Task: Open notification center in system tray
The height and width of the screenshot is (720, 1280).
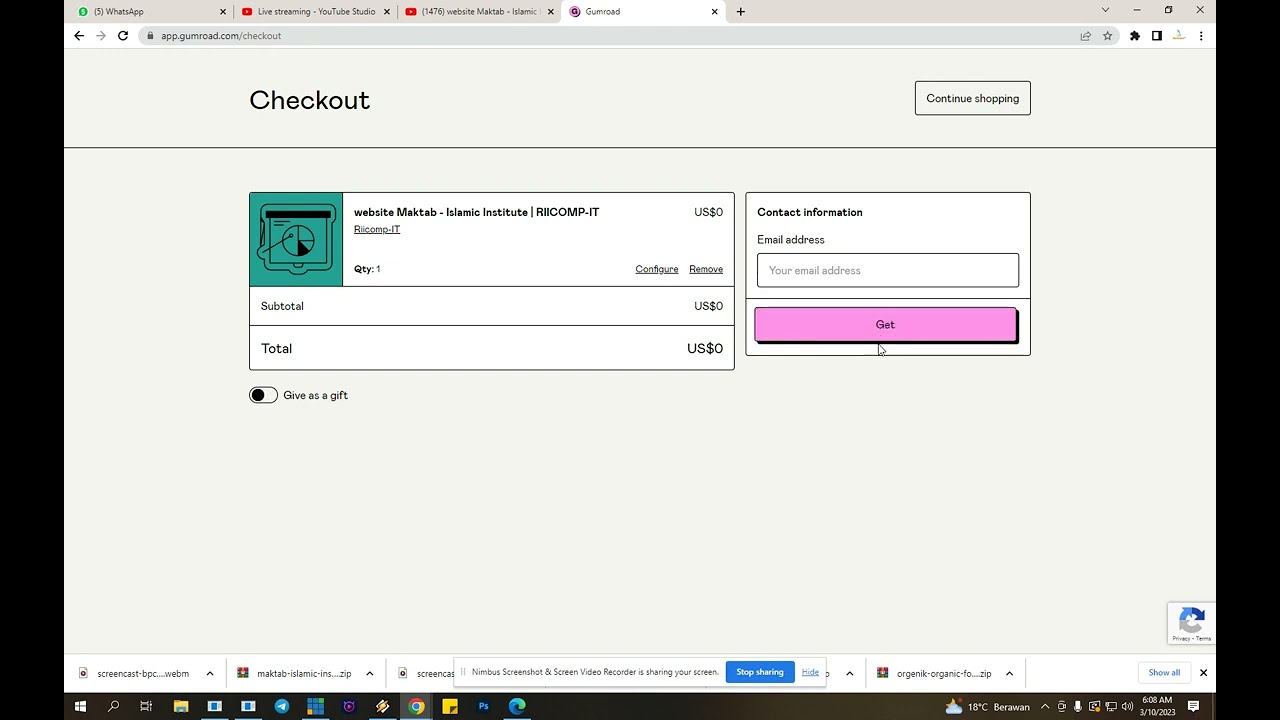Action: tap(1193, 707)
